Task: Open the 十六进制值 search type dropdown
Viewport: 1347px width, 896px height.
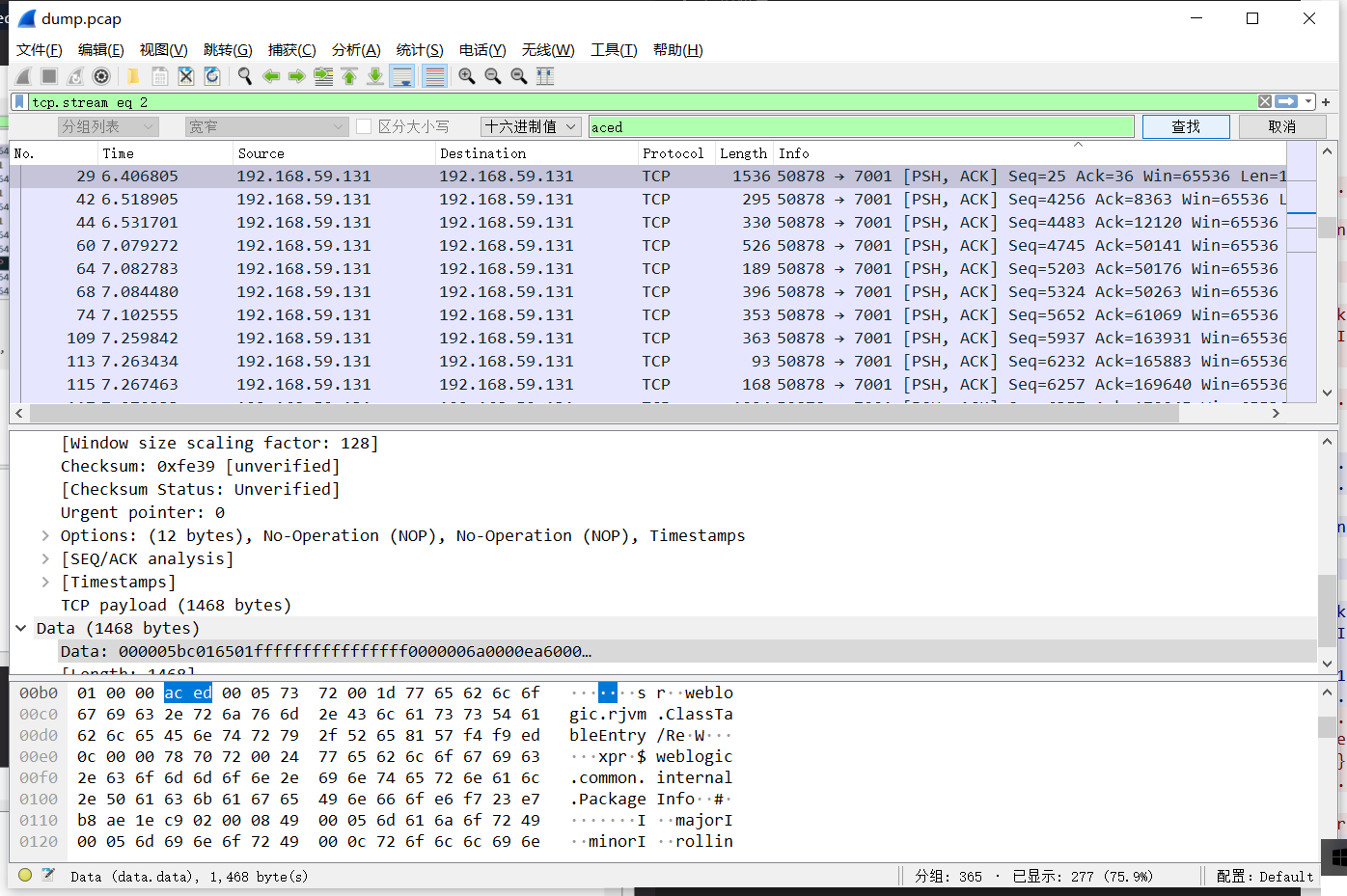Action: coord(532,126)
